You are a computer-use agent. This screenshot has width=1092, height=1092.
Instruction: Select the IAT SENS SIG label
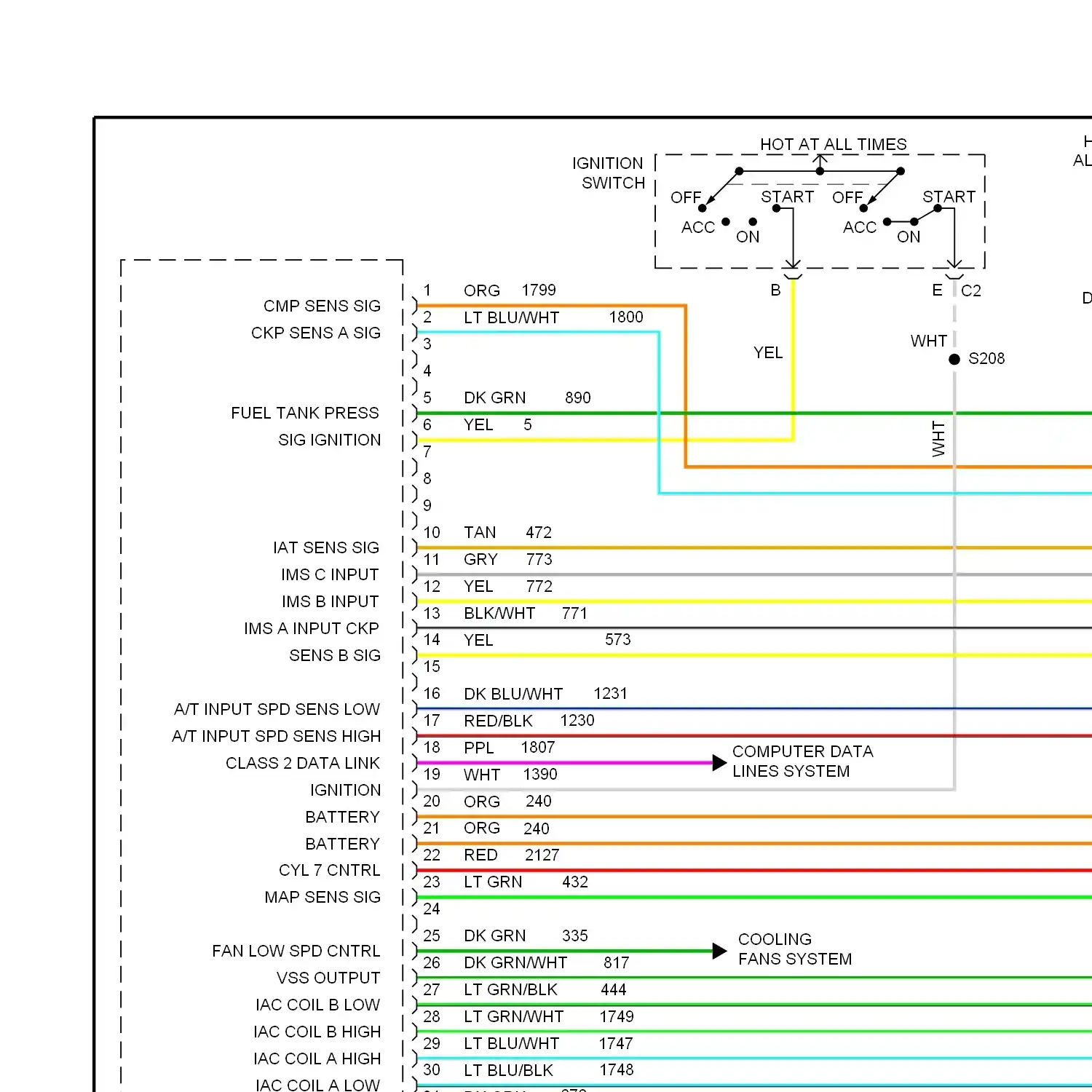click(x=326, y=547)
